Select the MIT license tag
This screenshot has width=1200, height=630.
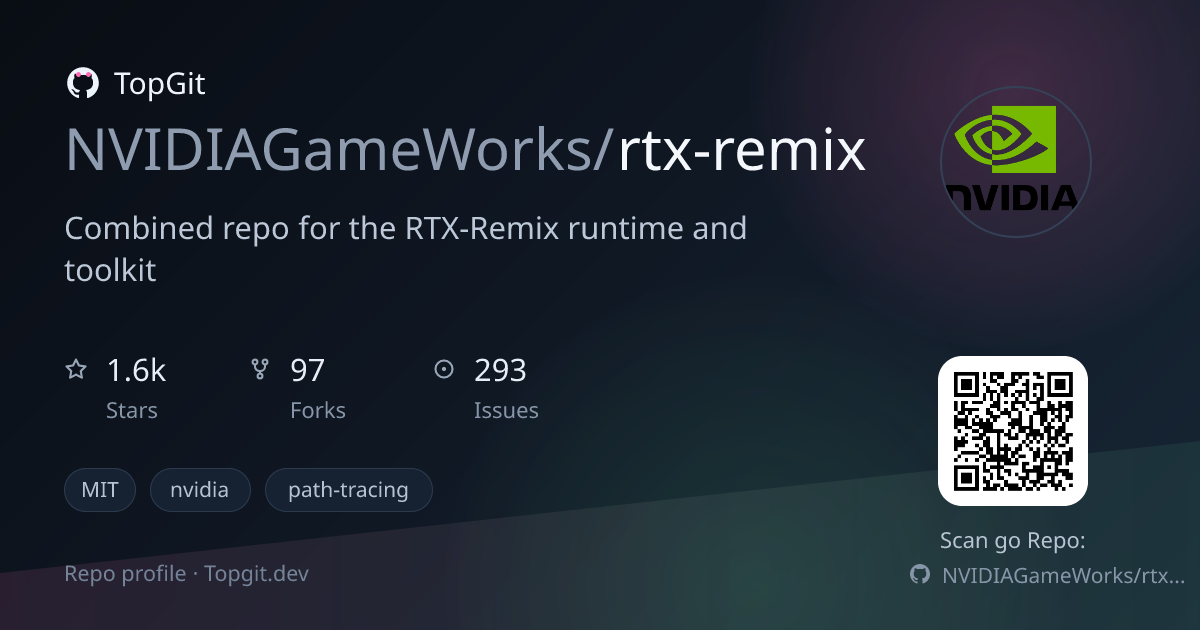(100, 490)
